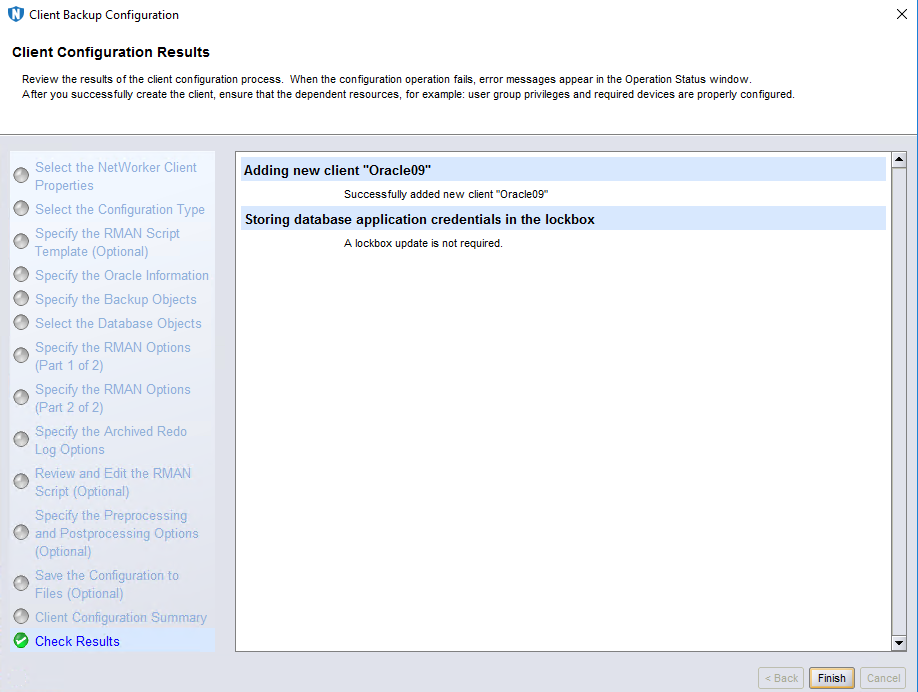
Task: Click the bullet beside Specify the Archived Redo Log Options
Action: pos(21,440)
